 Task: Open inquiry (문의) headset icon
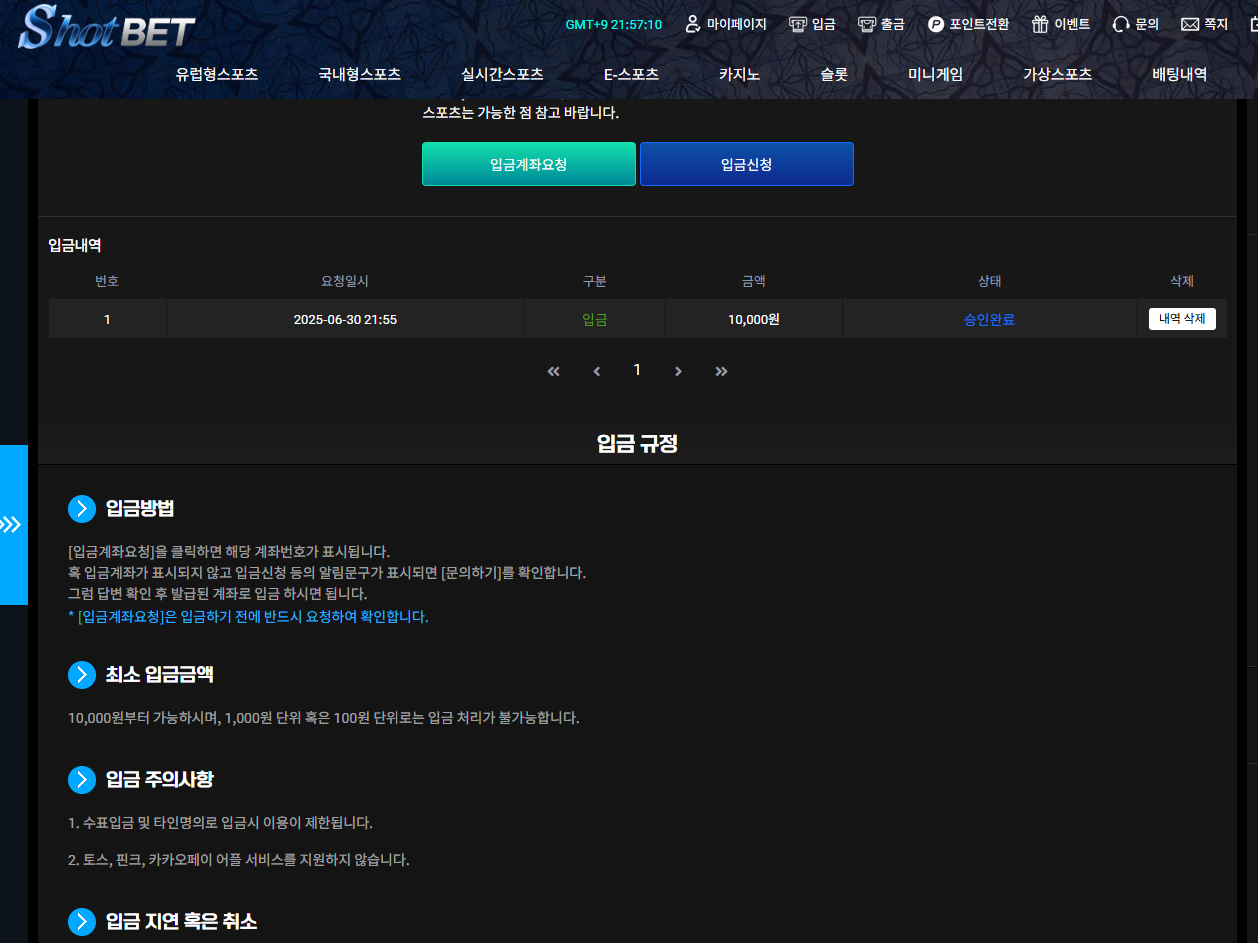click(x=1121, y=24)
